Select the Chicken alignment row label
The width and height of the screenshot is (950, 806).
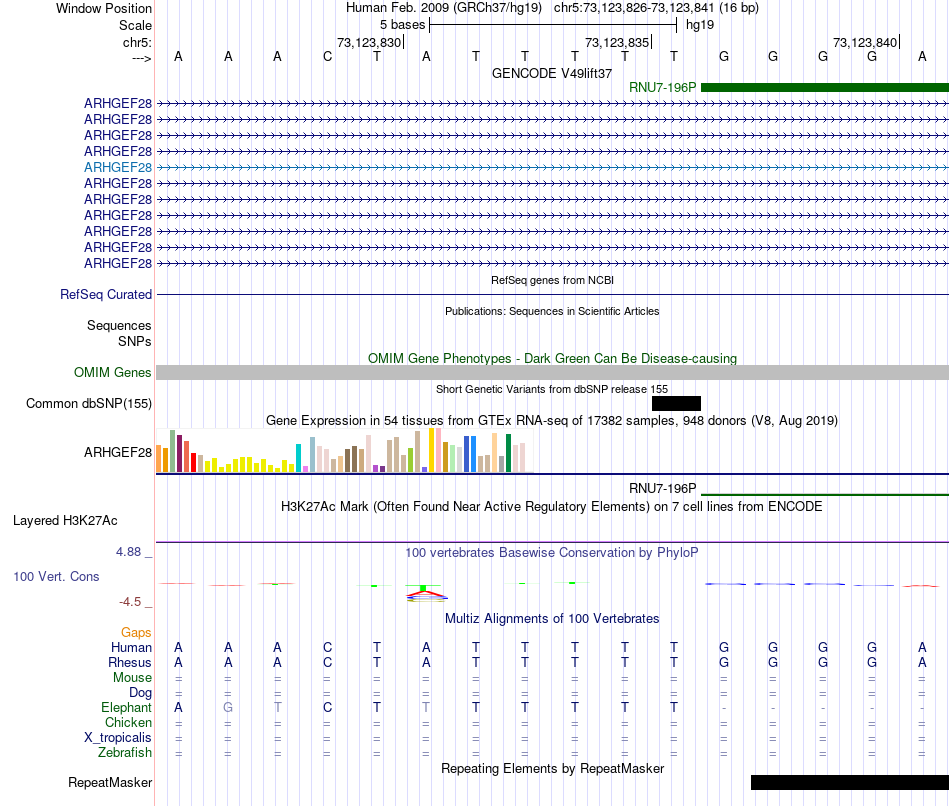128,722
